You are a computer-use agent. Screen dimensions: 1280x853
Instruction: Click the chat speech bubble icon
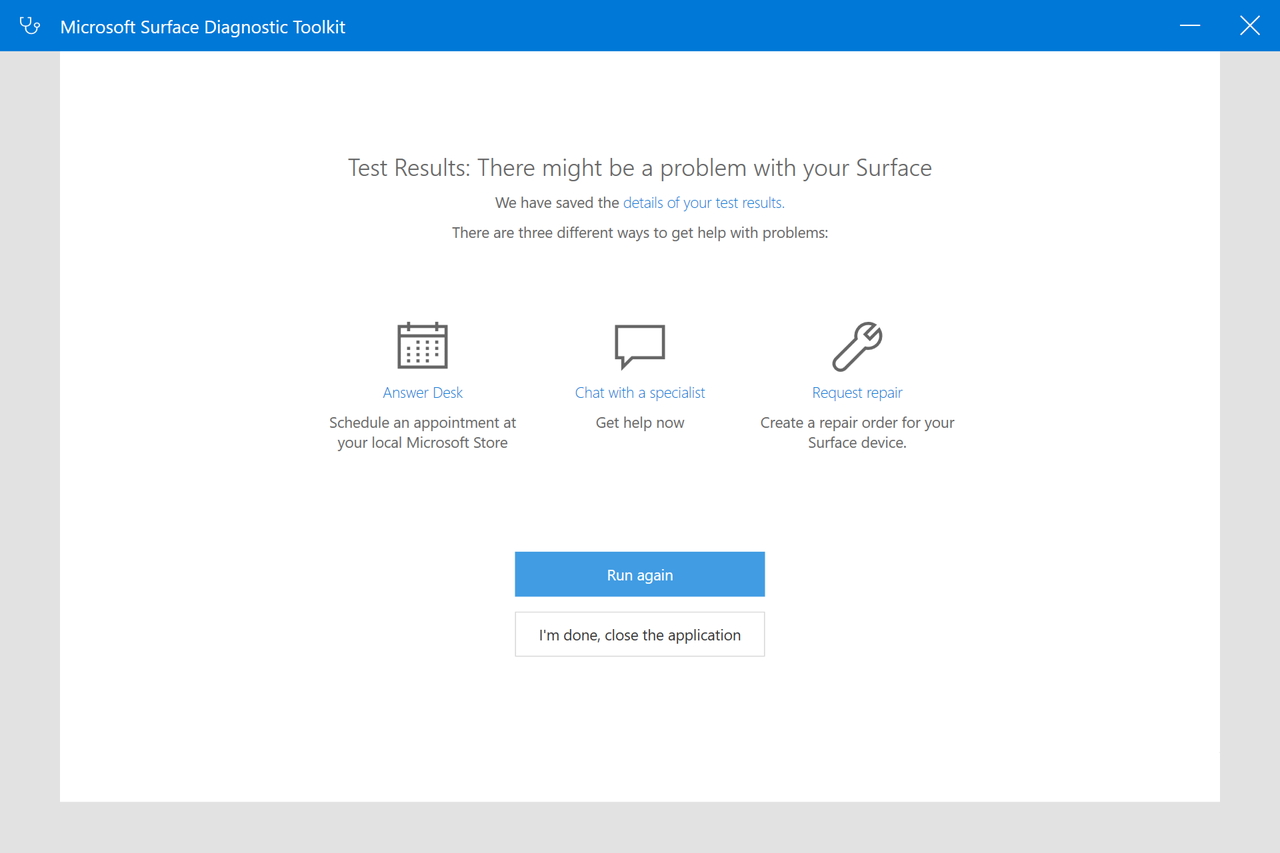(x=640, y=346)
